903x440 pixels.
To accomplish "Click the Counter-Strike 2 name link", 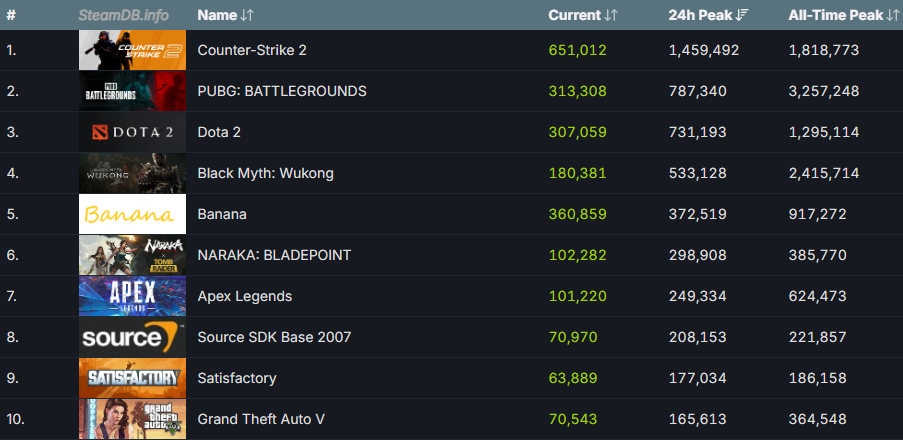I will (x=251, y=50).
